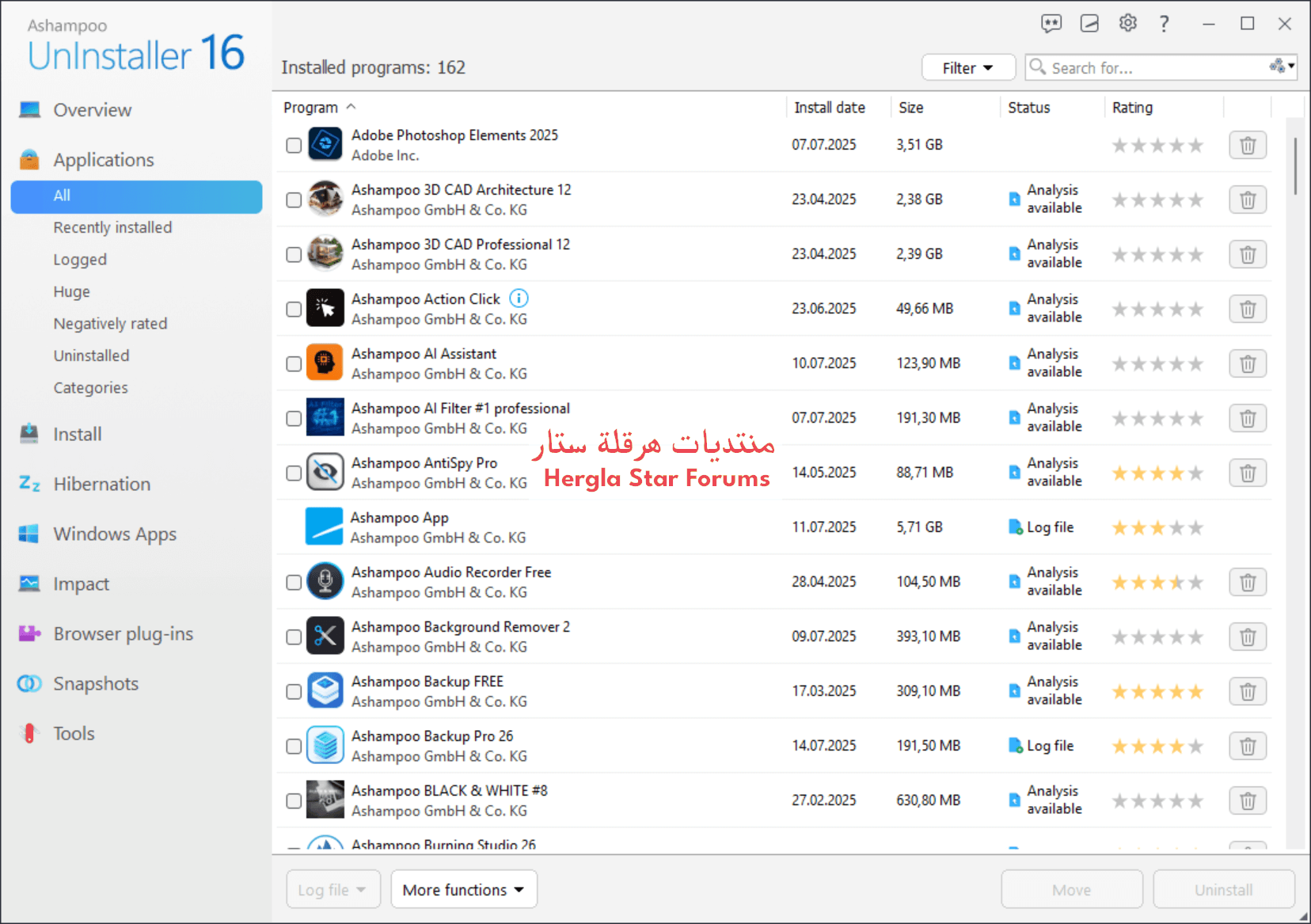Check the box for Ashampoo AI Assistant

pos(294,363)
